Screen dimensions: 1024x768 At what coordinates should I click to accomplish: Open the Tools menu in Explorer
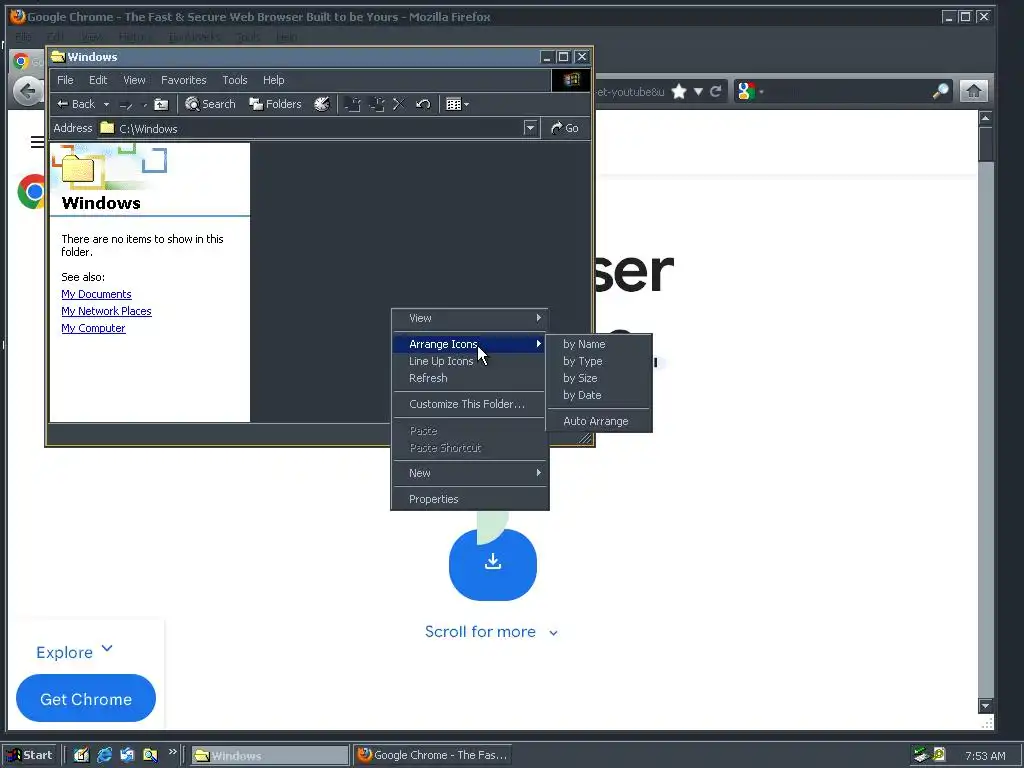(x=234, y=80)
